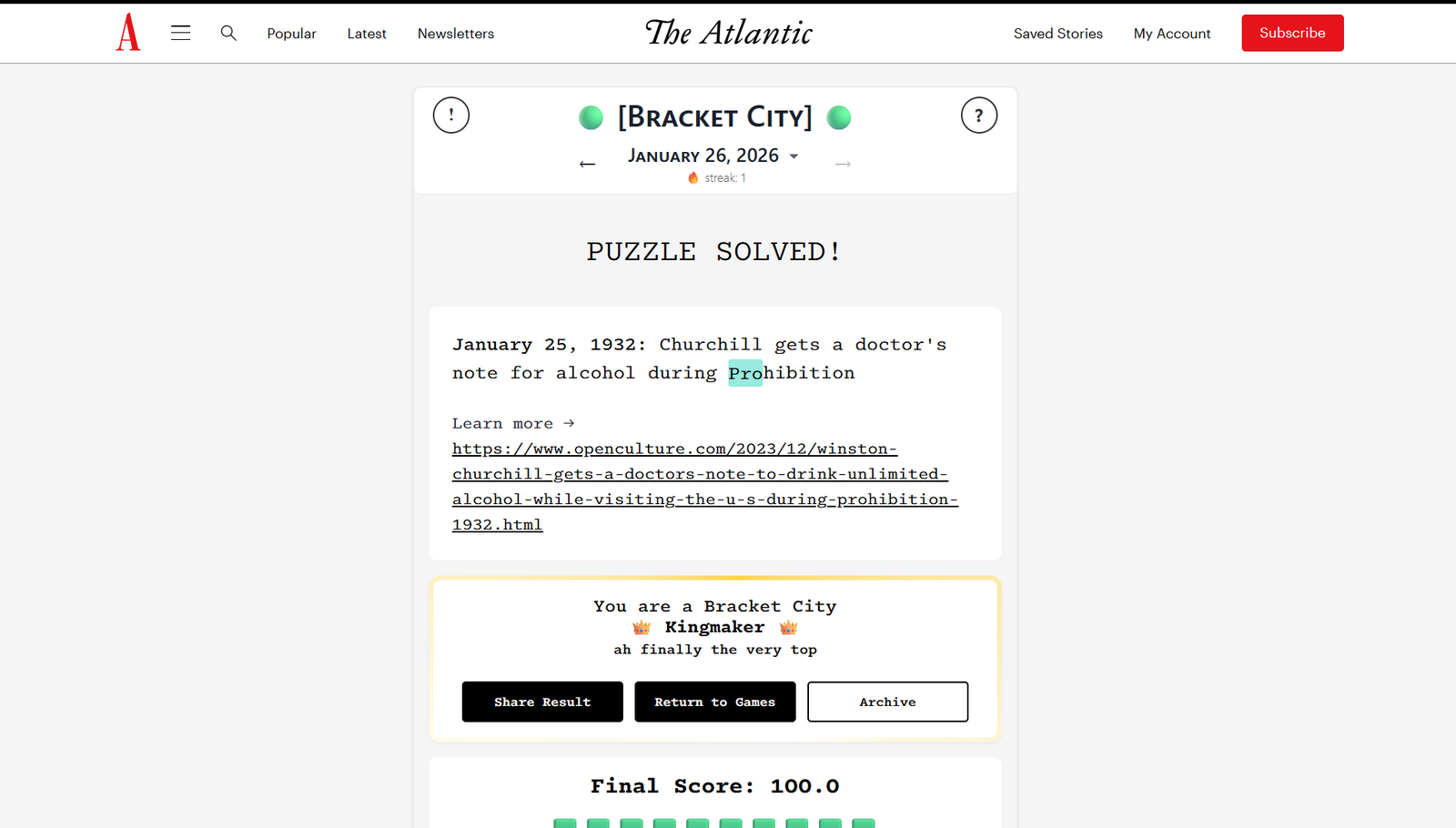Click Return to Games button
Screen dimensions: 1456x828
[715, 702]
